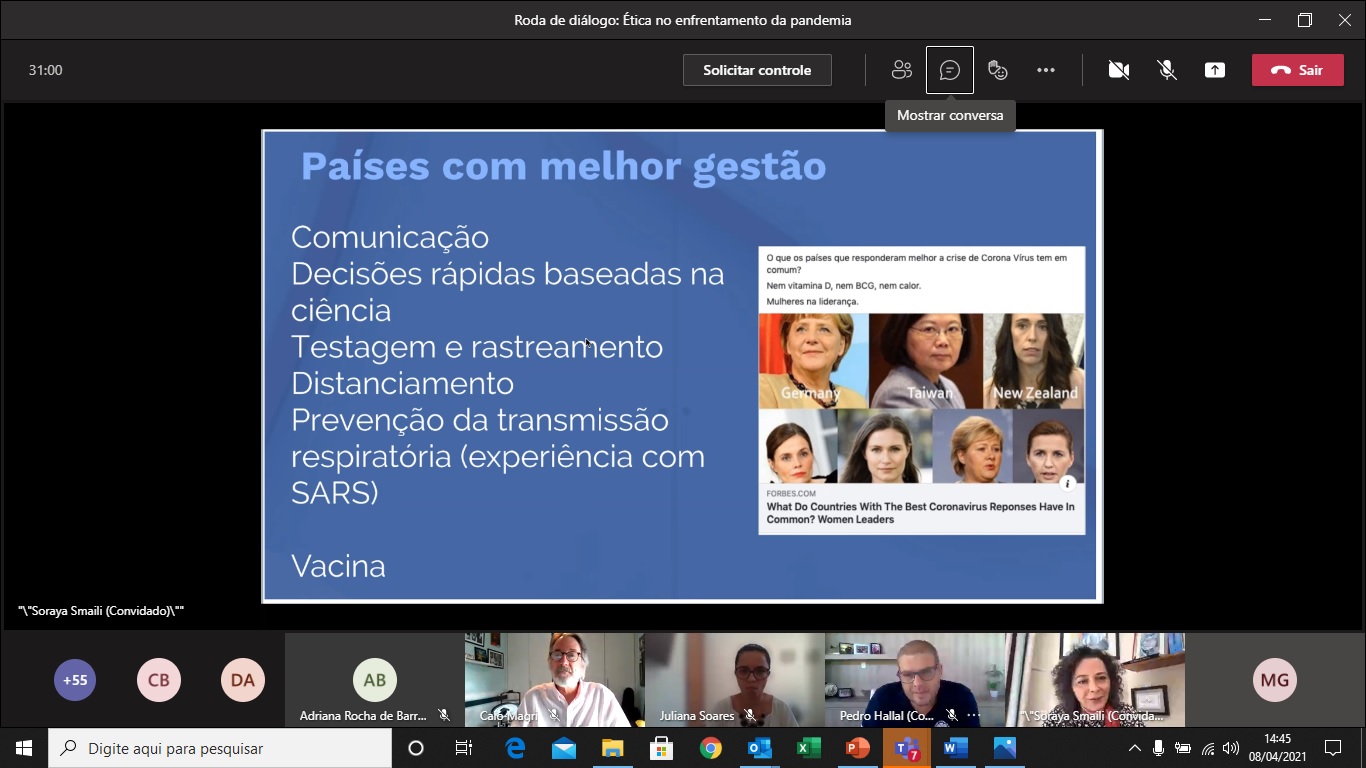Screen dimensions: 1366x768
Task: Open PowerPoint from the taskbar
Action: [857, 748]
